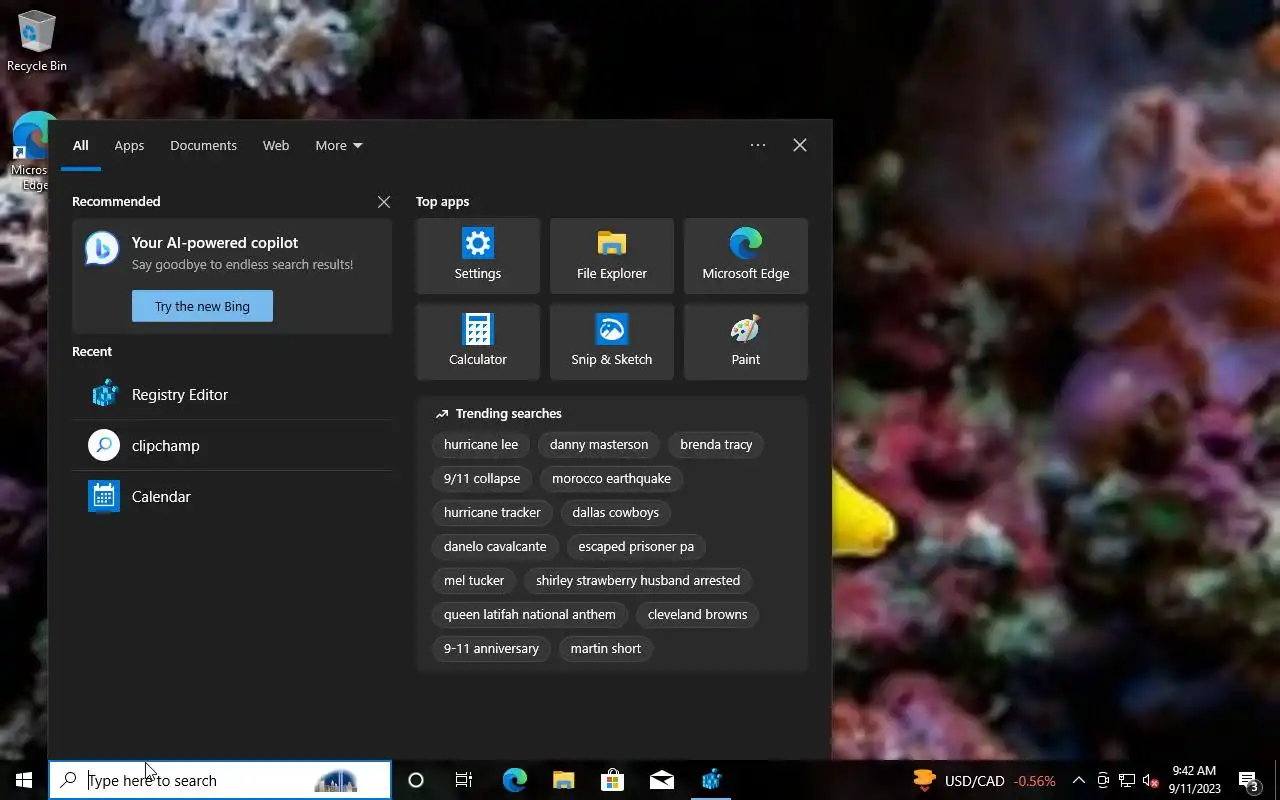Viewport: 1280px width, 800px height.
Task: Click the search box highlight illustration
Action: coord(336,781)
